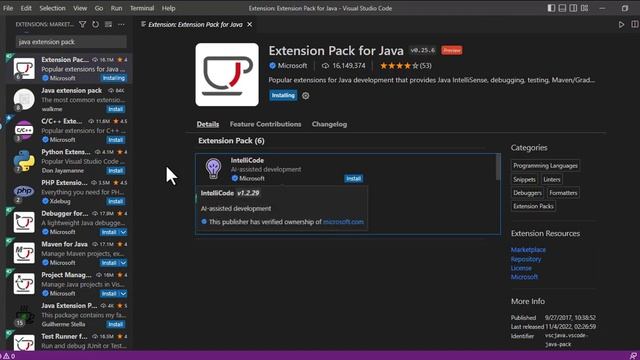Toggle primary side bar layout icon
Viewport: 640px width, 360px height.
point(551,8)
